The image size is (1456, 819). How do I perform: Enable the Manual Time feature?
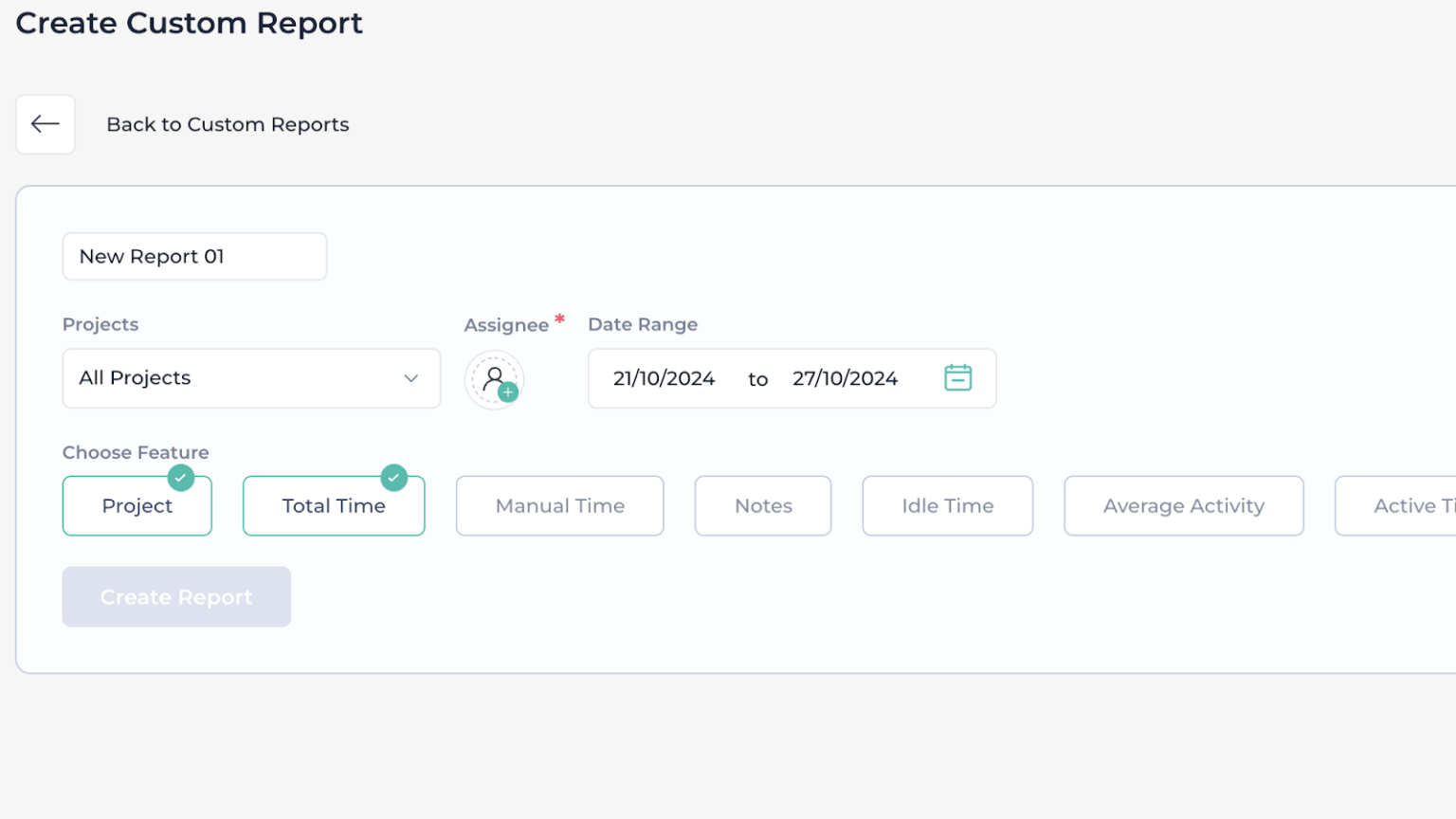559,505
